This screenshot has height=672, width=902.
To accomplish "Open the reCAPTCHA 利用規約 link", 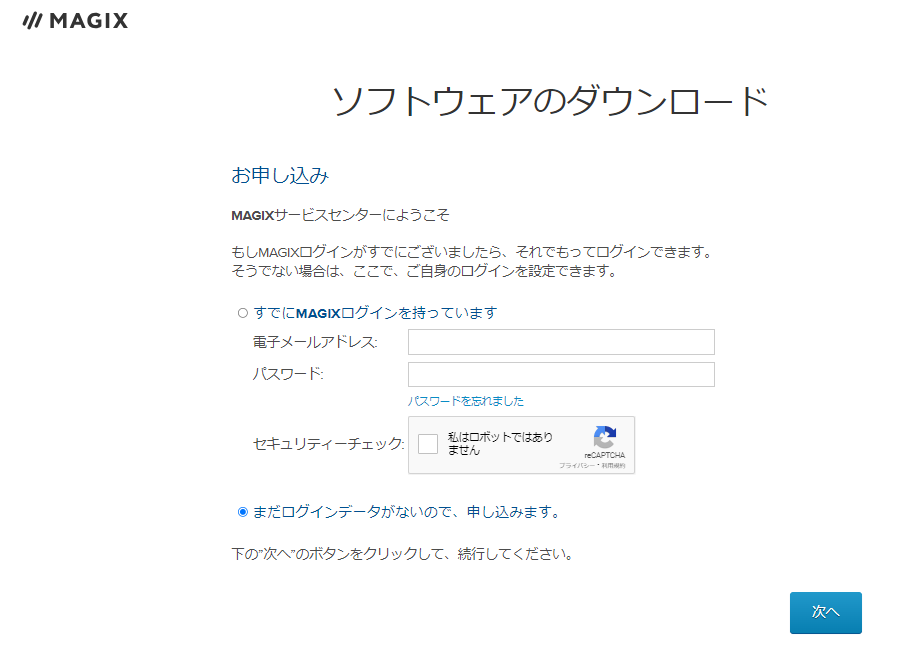I will [613, 466].
